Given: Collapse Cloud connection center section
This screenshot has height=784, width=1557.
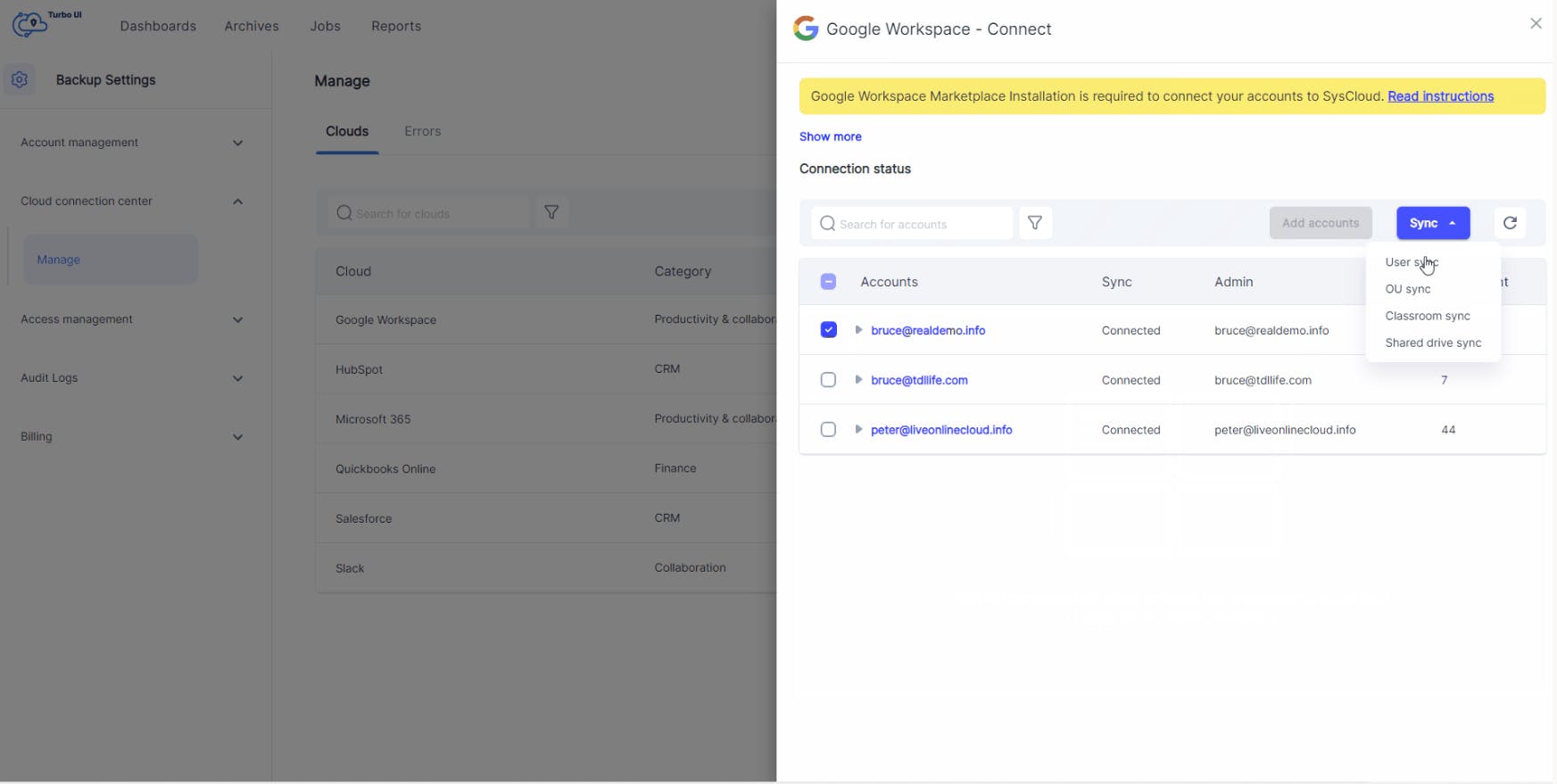Looking at the screenshot, I should [237, 202].
